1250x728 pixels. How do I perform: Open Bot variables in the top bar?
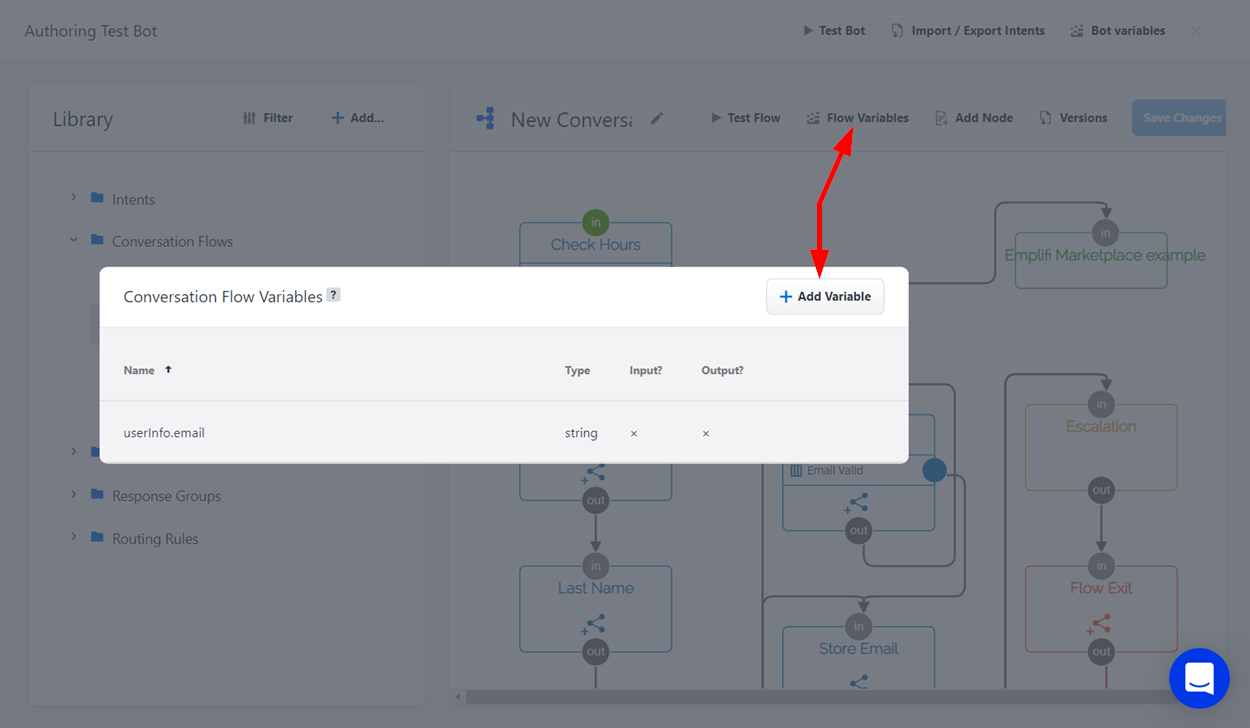[1117, 31]
